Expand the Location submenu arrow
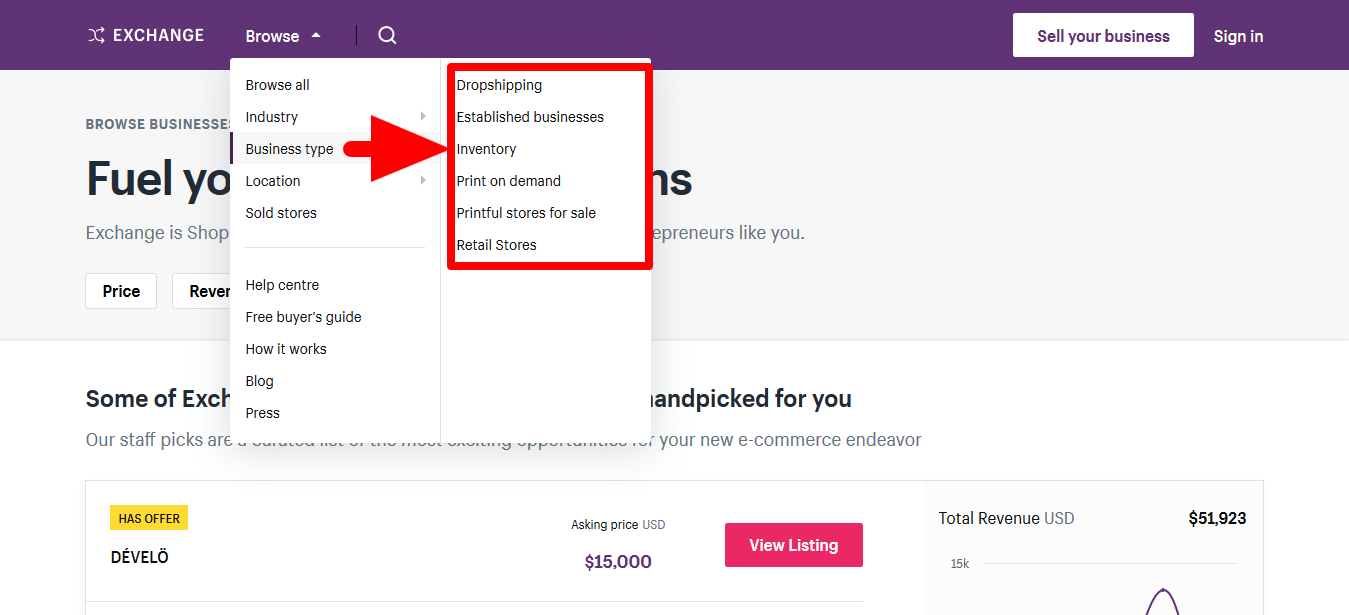Image resolution: width=1349 pixels, height=615 pixels. (424, 181)
